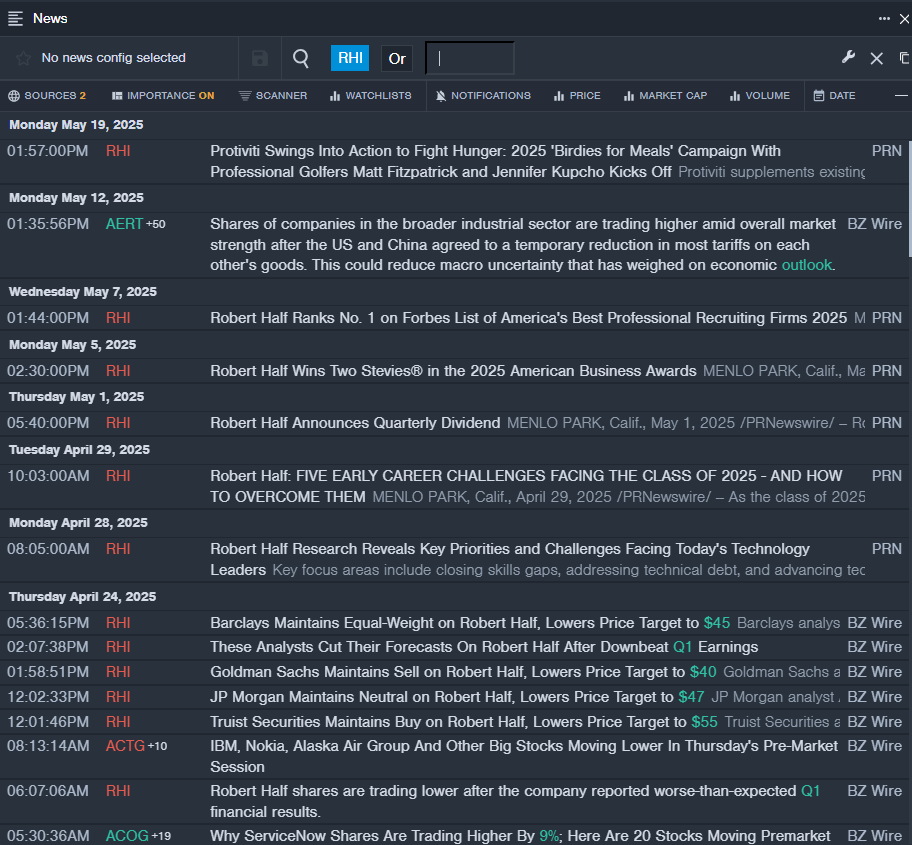Open the Sources filter
Viewport: 912px width, 845px height.
[47, 95]
